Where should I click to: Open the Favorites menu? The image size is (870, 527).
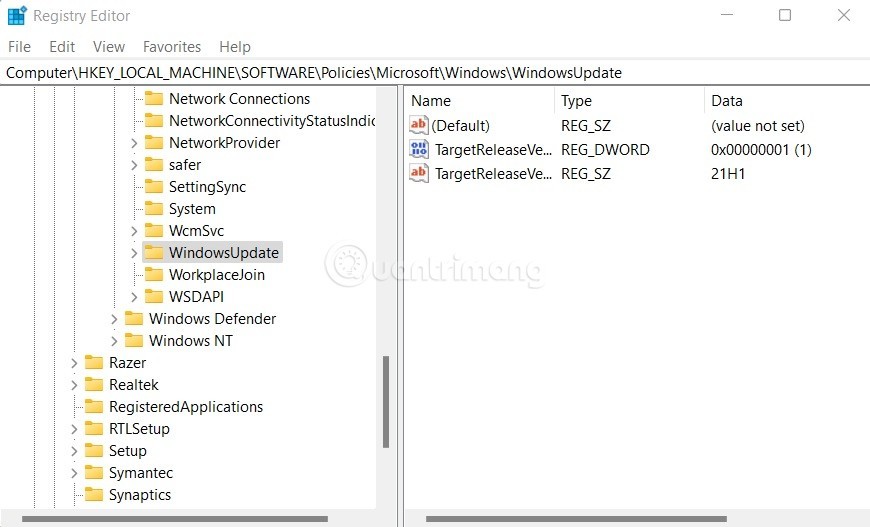tap(171, 47)
